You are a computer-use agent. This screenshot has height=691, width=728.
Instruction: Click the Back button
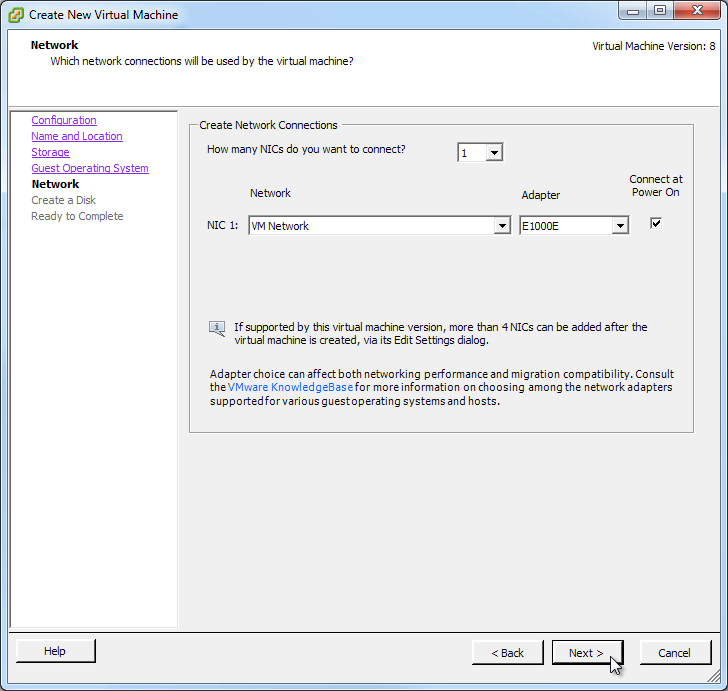(507, 653)
